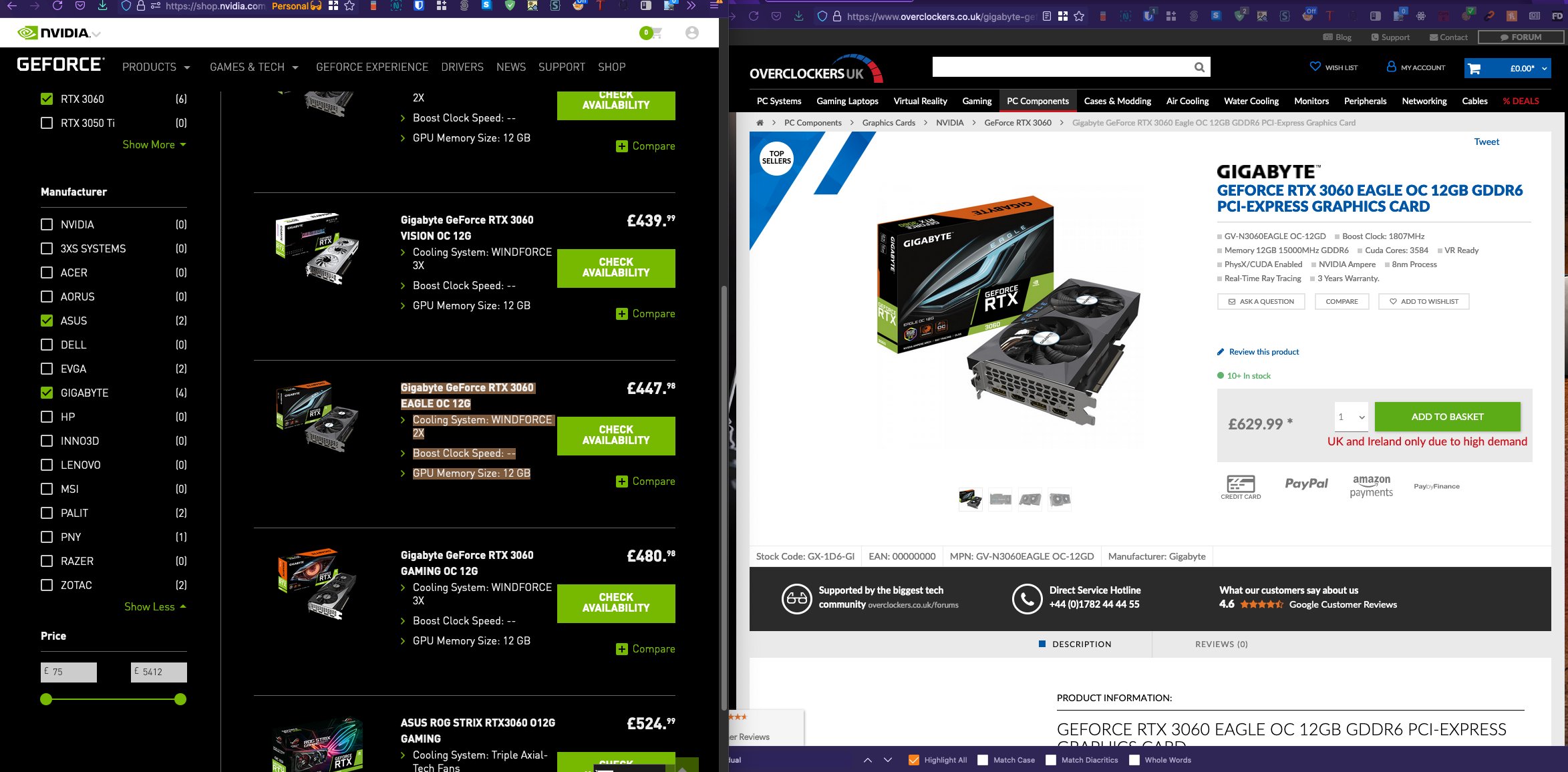Click the find-bar previous match arrow

point(867,760)
